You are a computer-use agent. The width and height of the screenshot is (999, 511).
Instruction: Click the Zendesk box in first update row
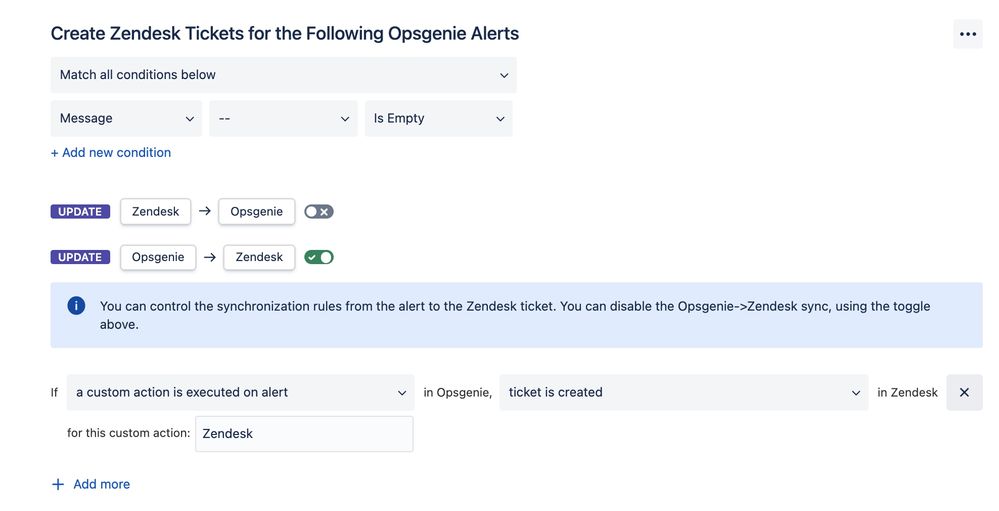(x=155, y=212)
